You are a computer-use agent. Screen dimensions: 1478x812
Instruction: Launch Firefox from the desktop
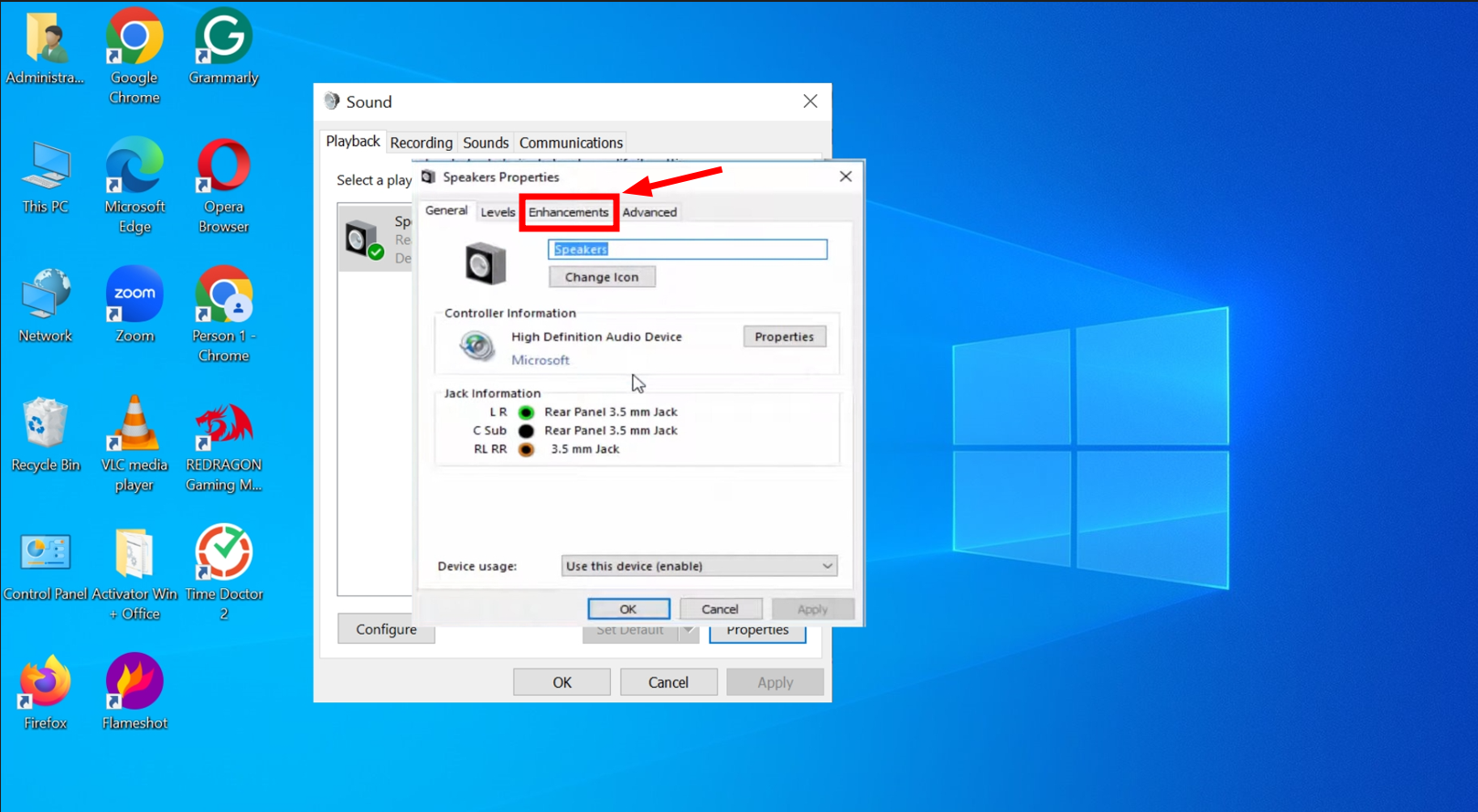coord(45,693)
